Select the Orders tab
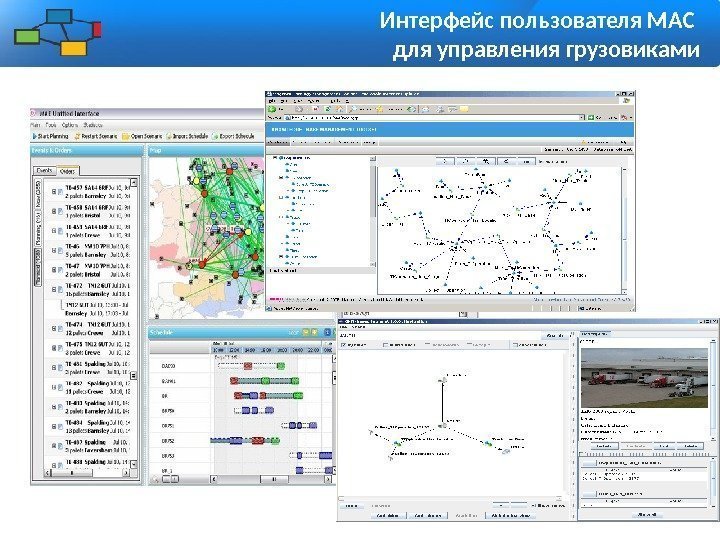The width and height of the screenshot is (720, 540). coord(68,171)
